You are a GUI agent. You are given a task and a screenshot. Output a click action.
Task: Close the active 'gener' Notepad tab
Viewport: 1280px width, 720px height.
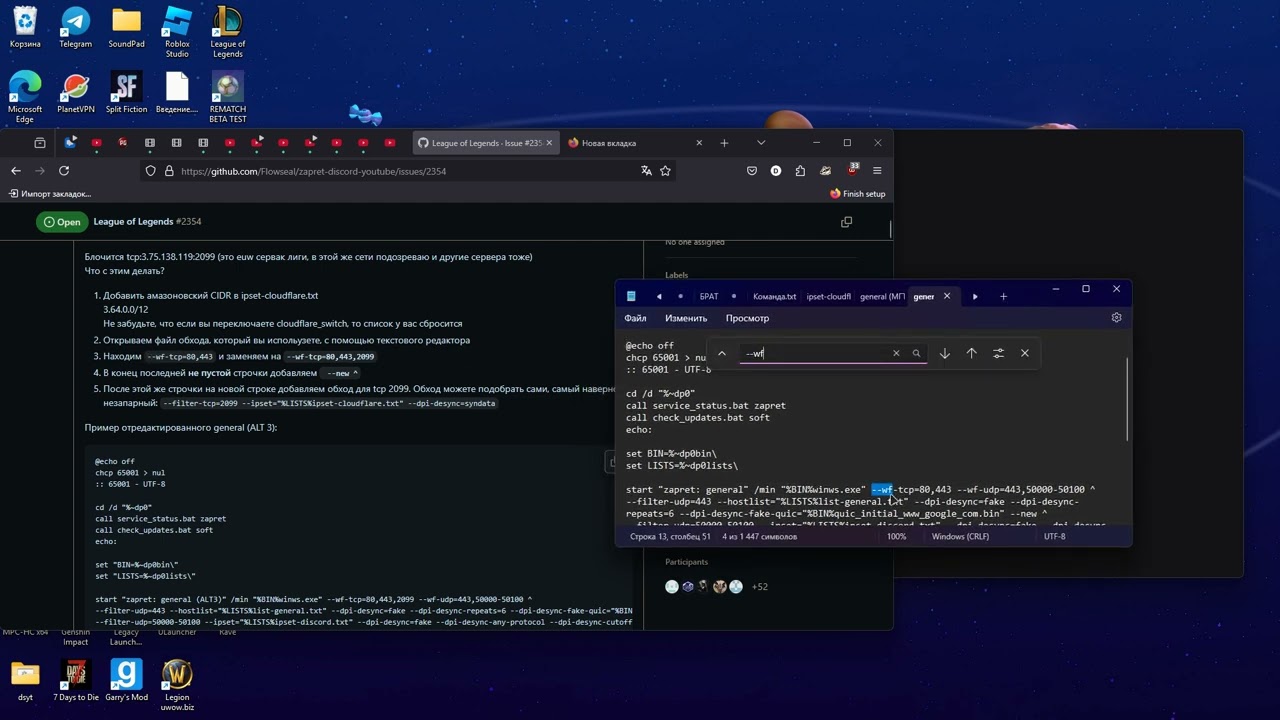[x=947, y=296]
